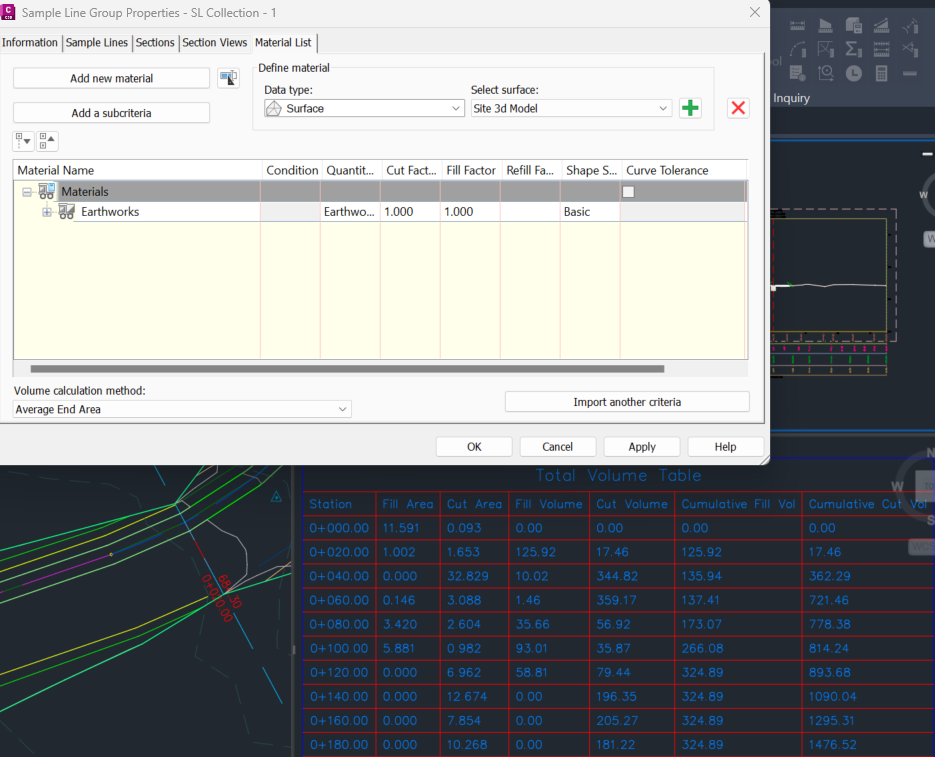
Task: Apply the material list changes
Action: click(x=641, y=446)
